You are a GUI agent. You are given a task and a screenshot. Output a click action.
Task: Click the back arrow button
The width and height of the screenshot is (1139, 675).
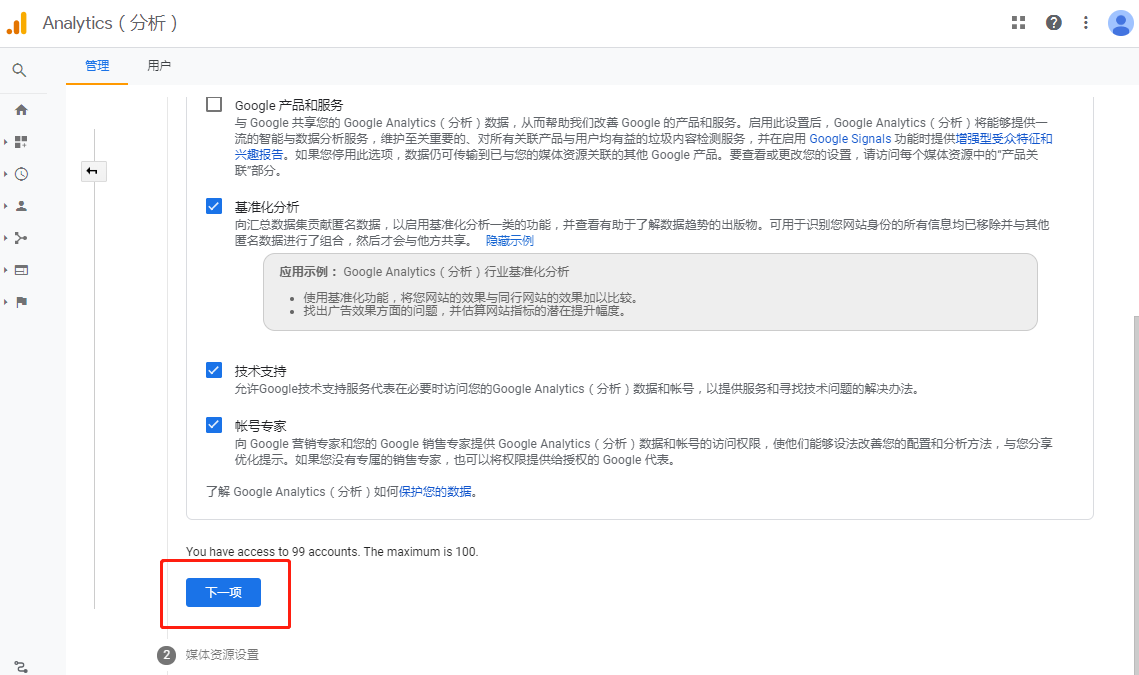(x=94, y=171)
